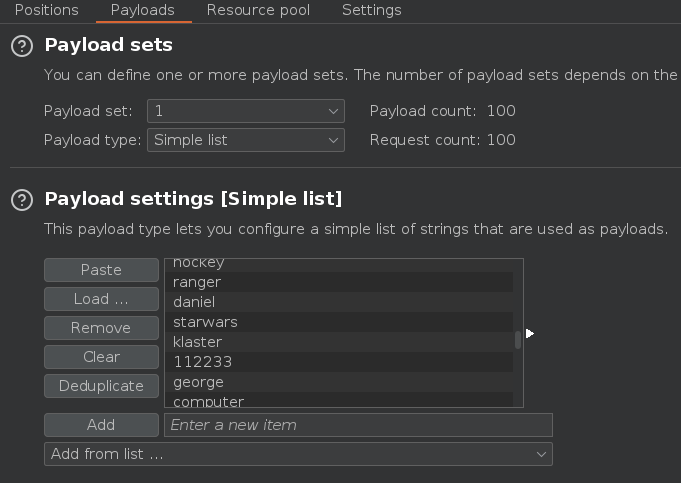The width and height of the screenshot is (681, 483).
Task: Focus the Enter a new item field
Action: pos(358,425)
